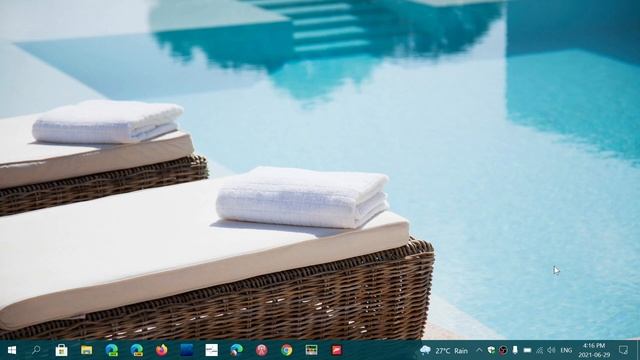Open File Explorer from taskbar
The image size is (640, 360).
pos(87,350)
